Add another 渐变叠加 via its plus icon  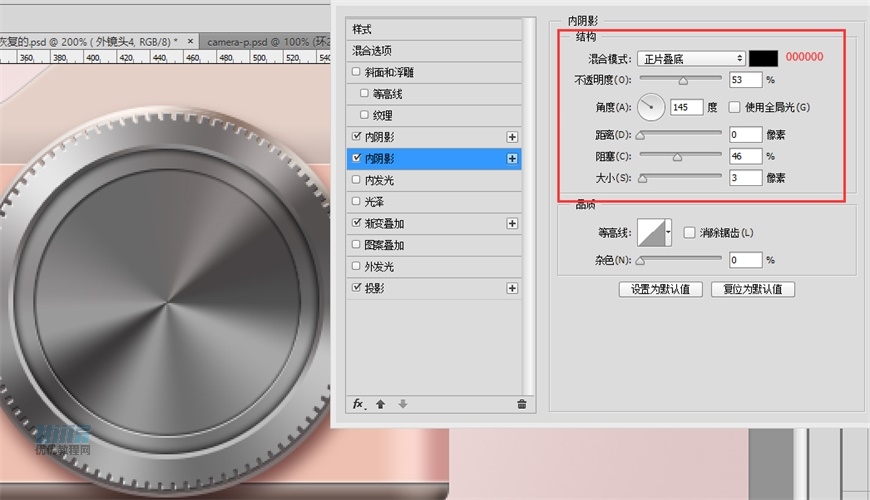(x=512, y=224)
